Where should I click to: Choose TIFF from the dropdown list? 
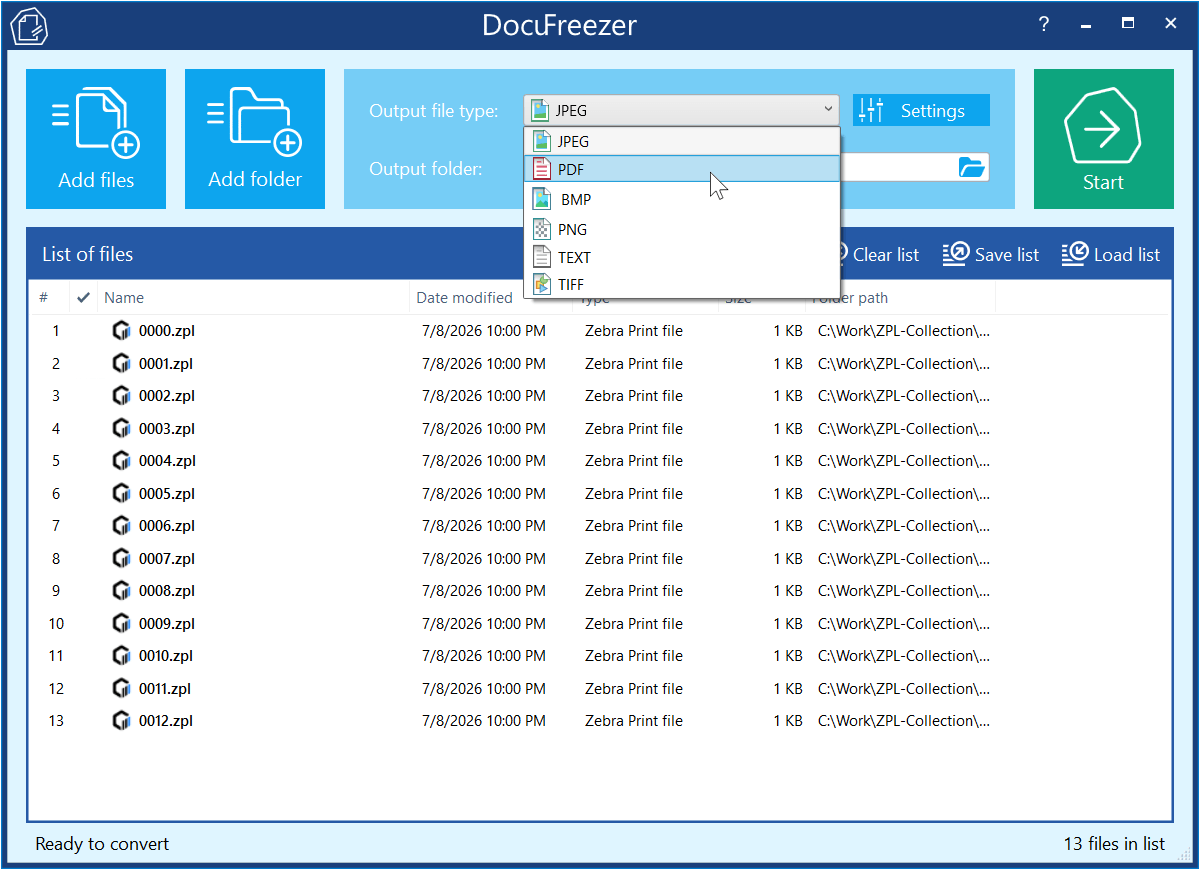click(681, 284)
